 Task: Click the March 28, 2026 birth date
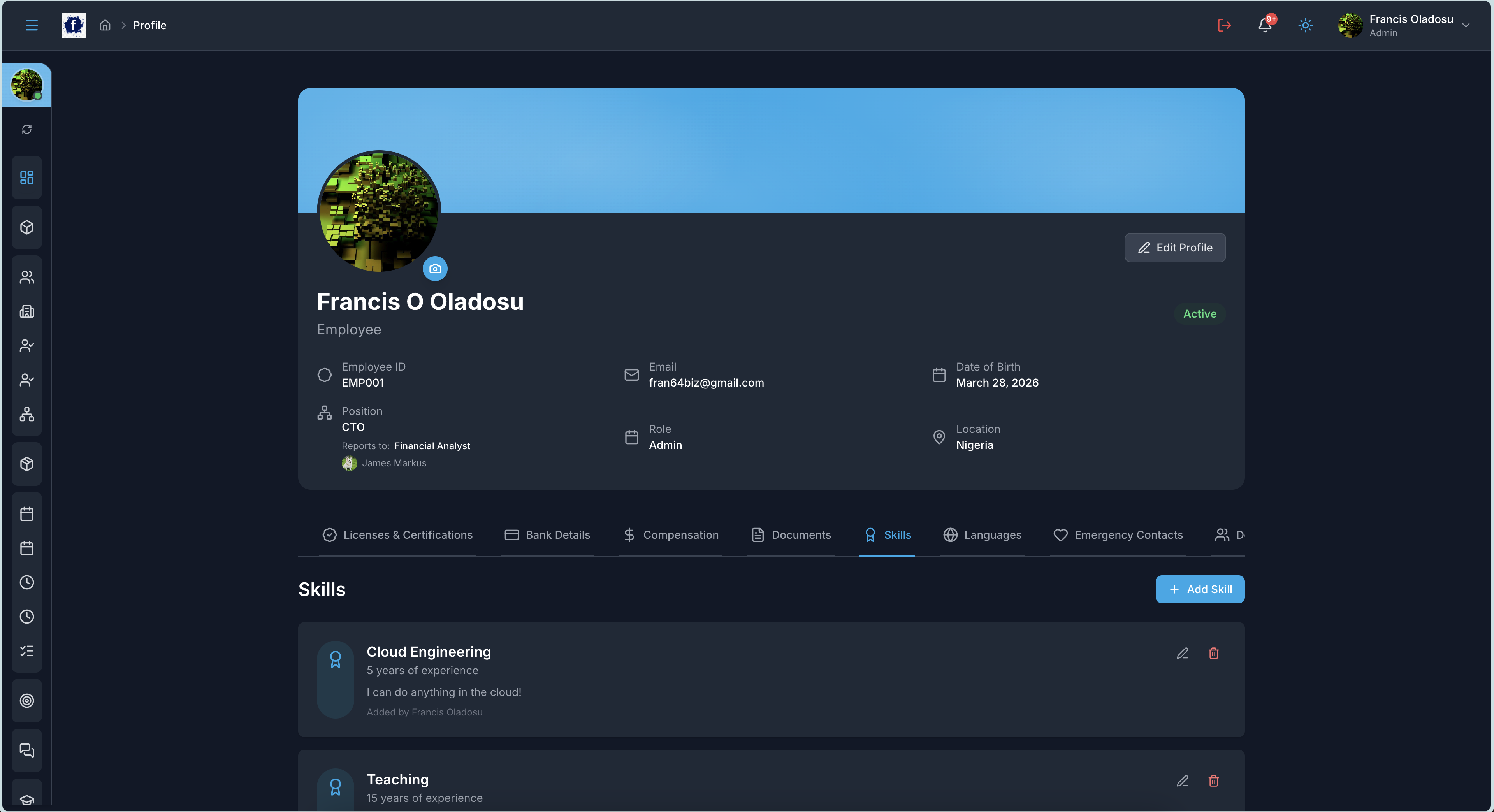[x=997, y=383]
